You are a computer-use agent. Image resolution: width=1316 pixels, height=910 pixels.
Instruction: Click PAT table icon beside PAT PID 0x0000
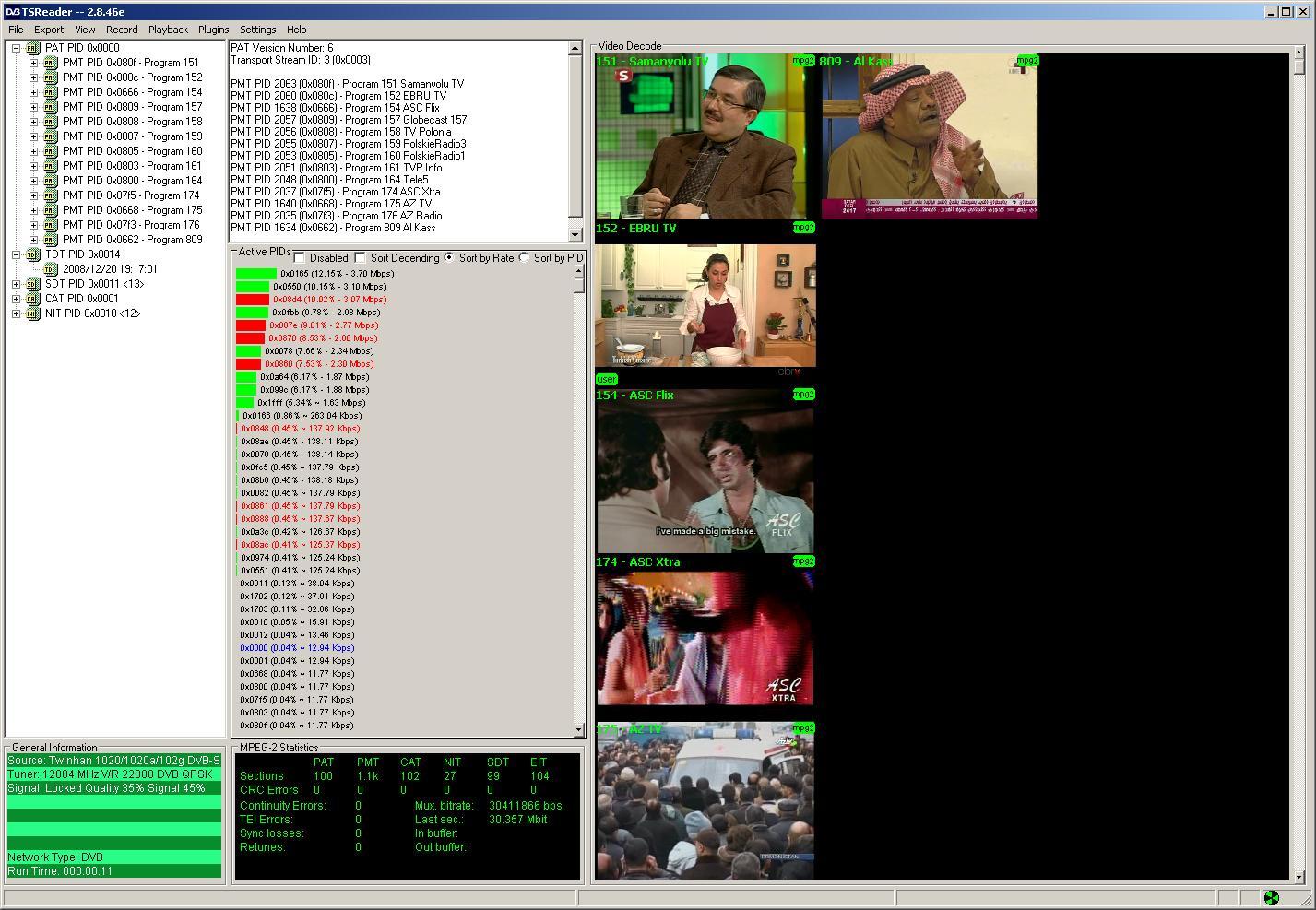pos(33,48)
